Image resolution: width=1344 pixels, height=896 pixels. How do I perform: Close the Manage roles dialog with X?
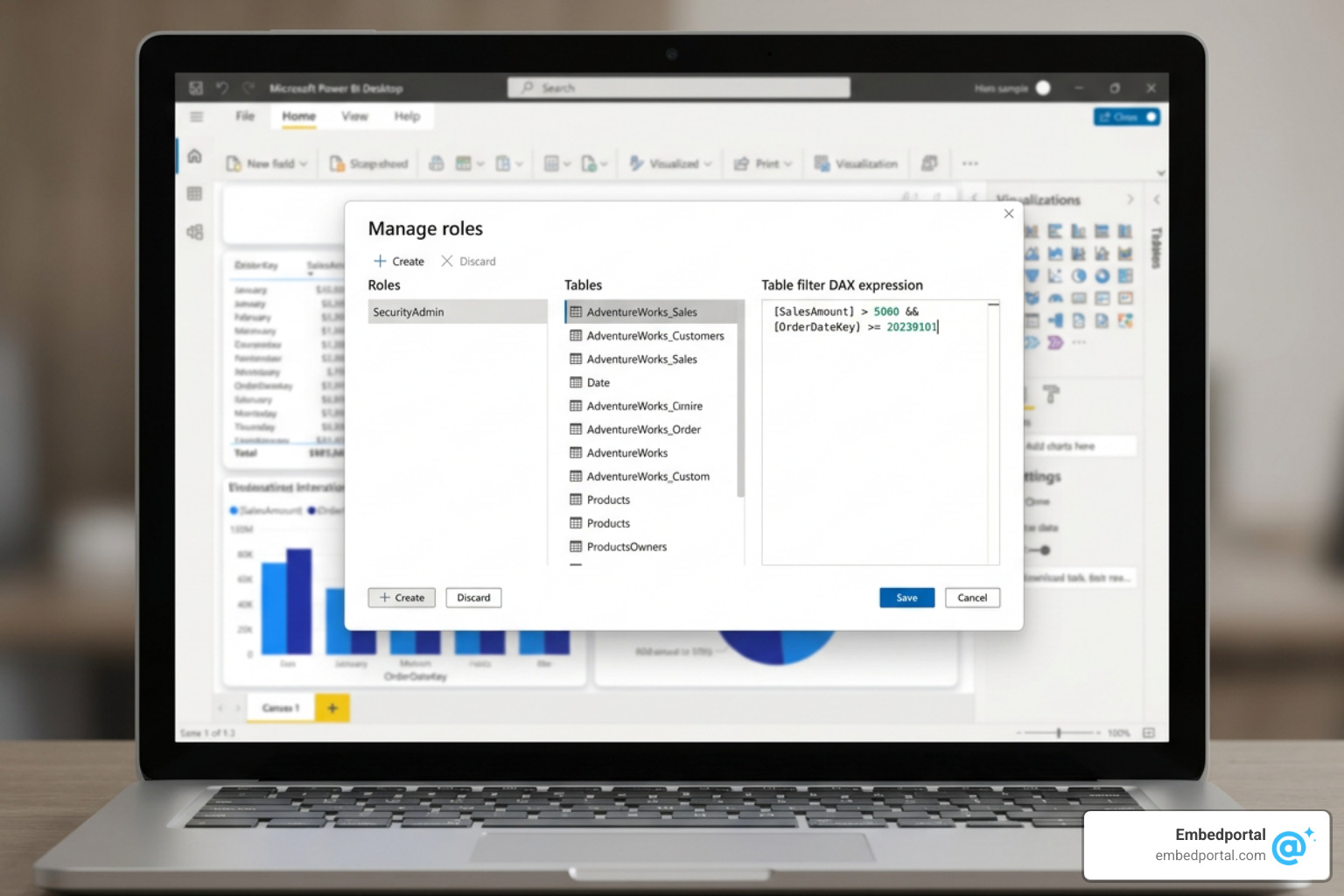click(1009, 213)
